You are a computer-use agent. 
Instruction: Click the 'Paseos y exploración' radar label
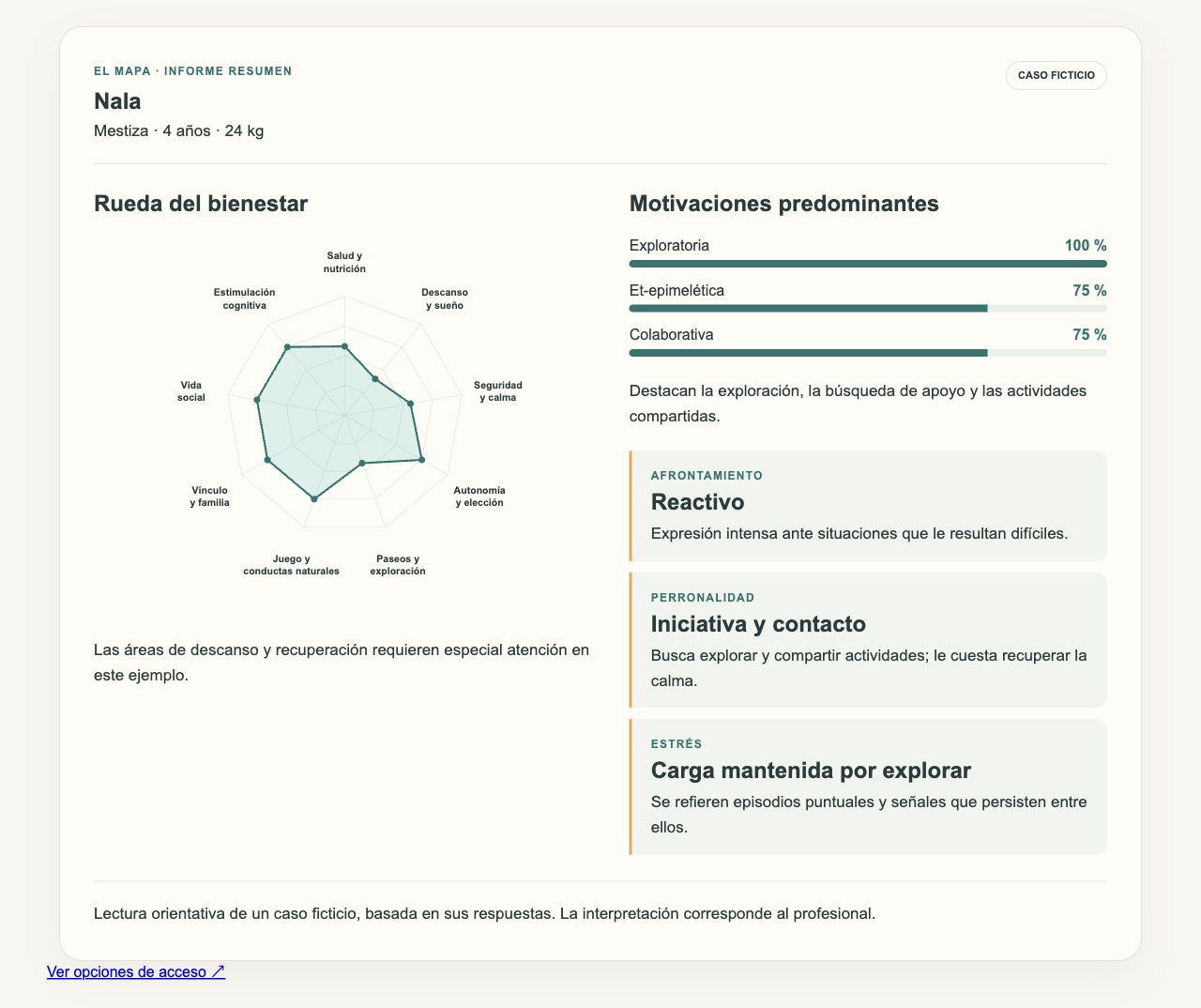point(398,565)
